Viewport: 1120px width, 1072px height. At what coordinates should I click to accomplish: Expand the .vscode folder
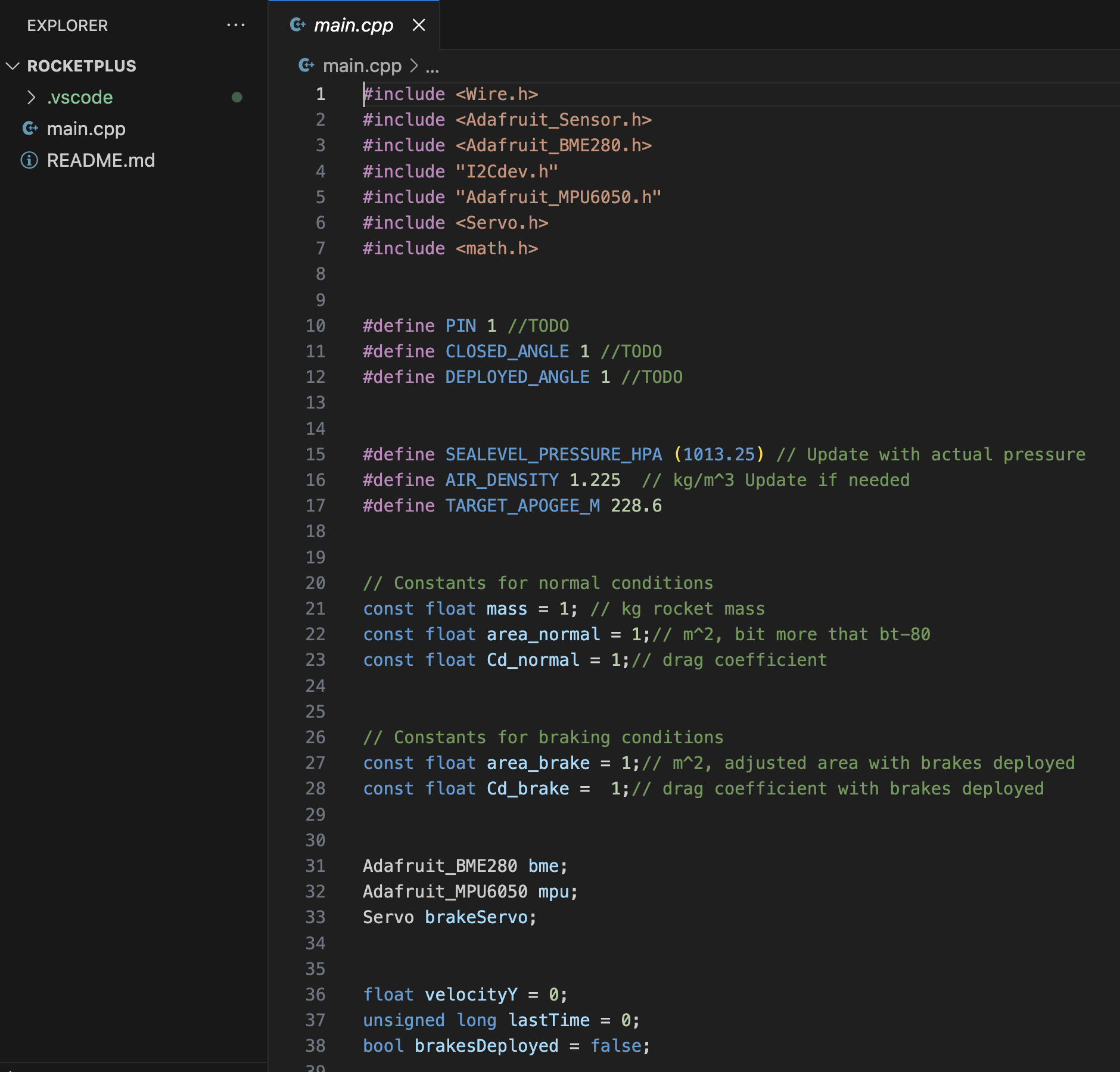click(x=33, y=97)
